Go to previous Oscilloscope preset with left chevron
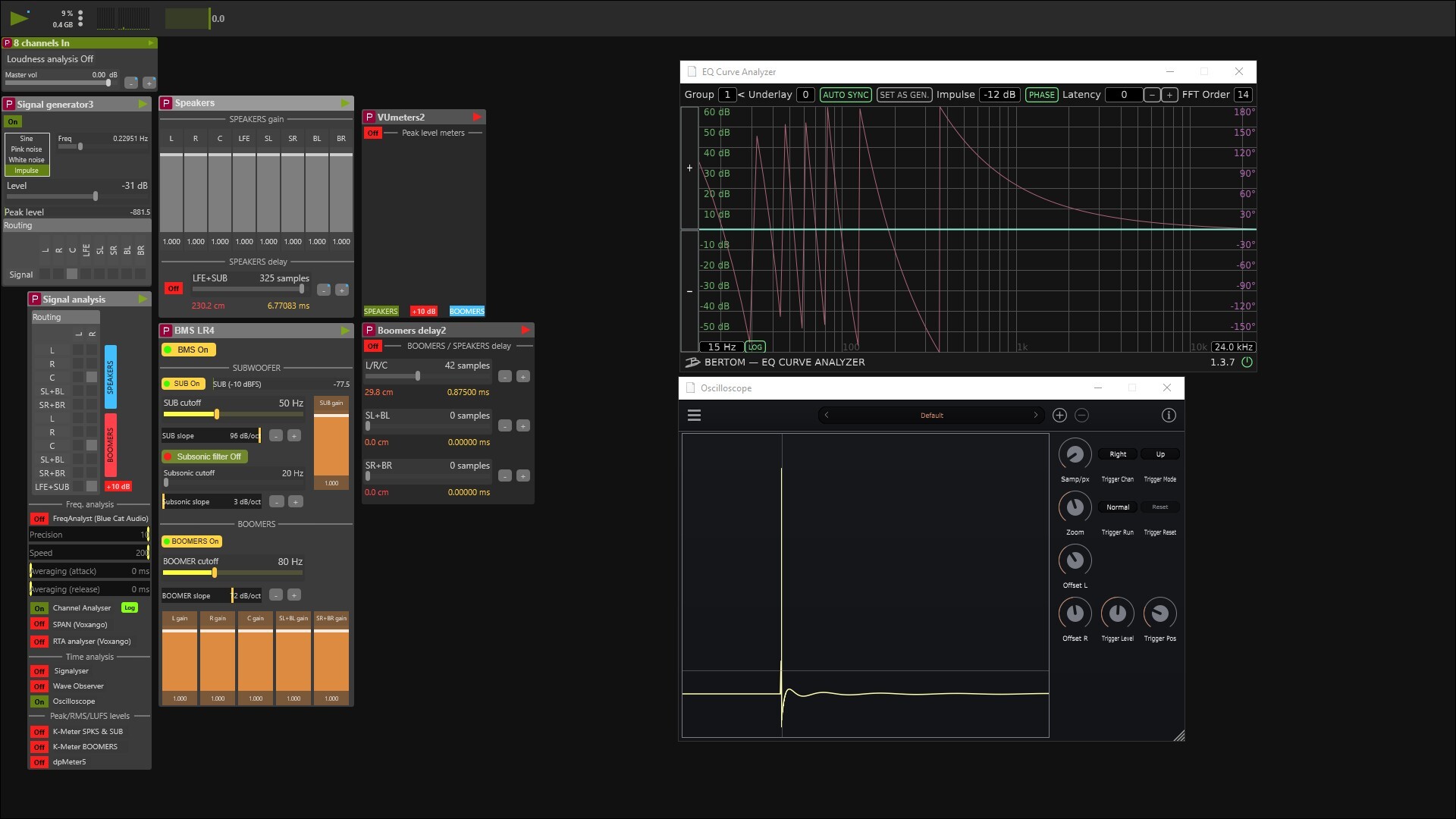 pos(827,415)
